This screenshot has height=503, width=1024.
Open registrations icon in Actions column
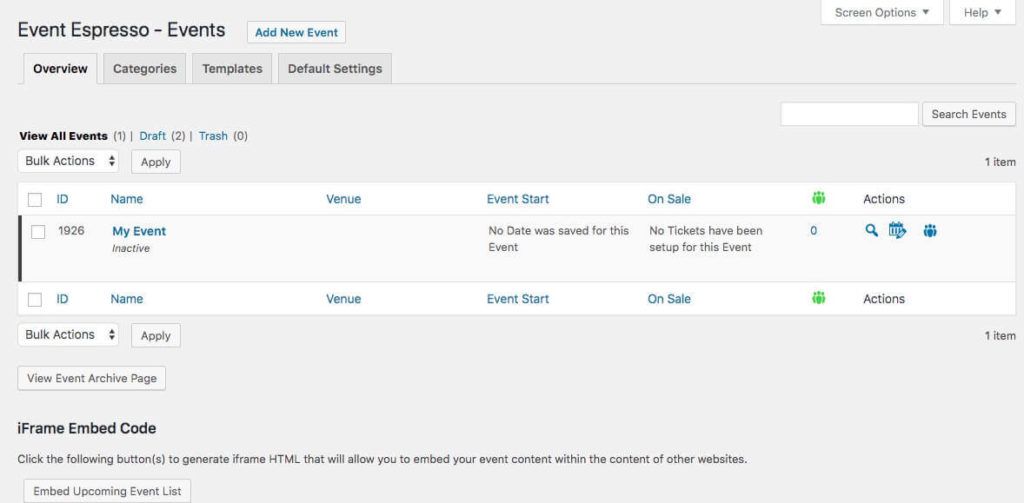930,231
